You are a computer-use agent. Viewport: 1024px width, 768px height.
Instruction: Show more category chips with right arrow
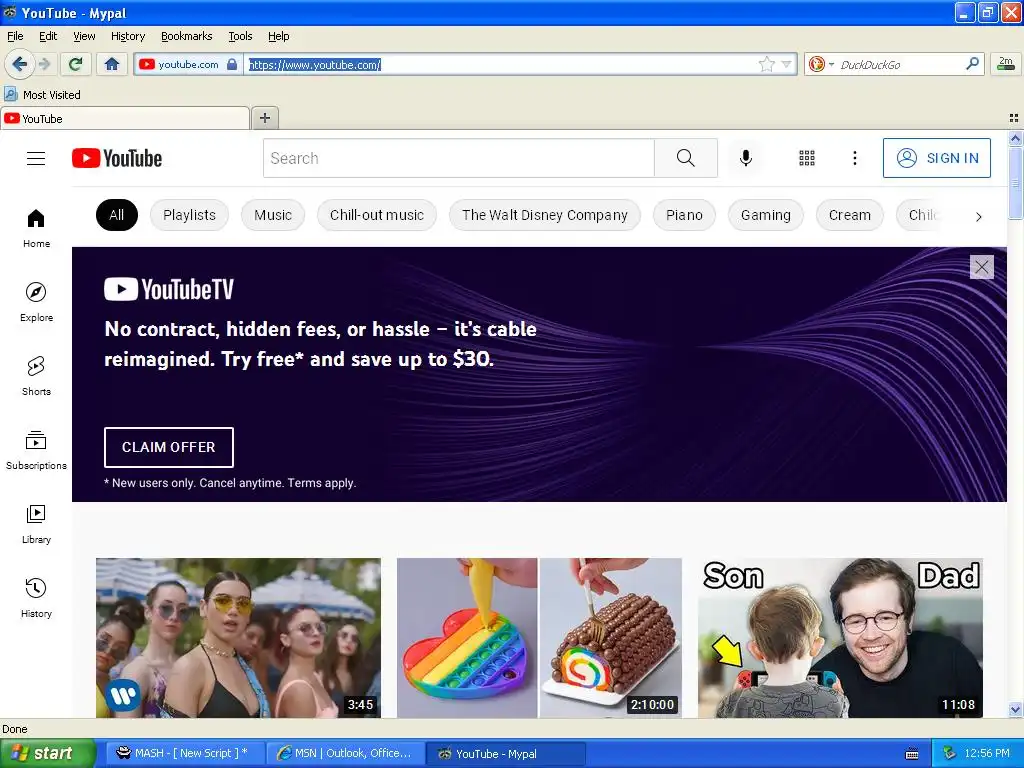(x=978, y=217)
